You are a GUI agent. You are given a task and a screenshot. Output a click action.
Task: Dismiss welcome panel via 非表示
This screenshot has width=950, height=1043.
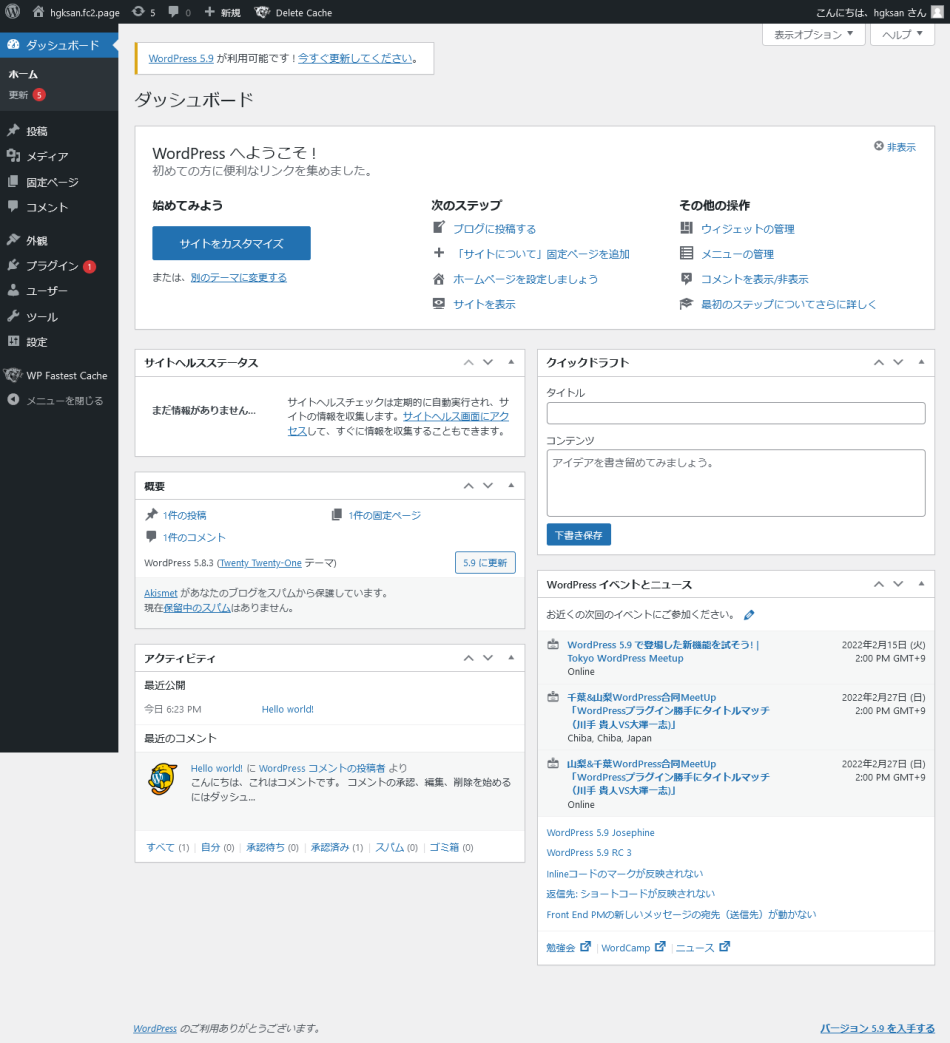point(895,147)
